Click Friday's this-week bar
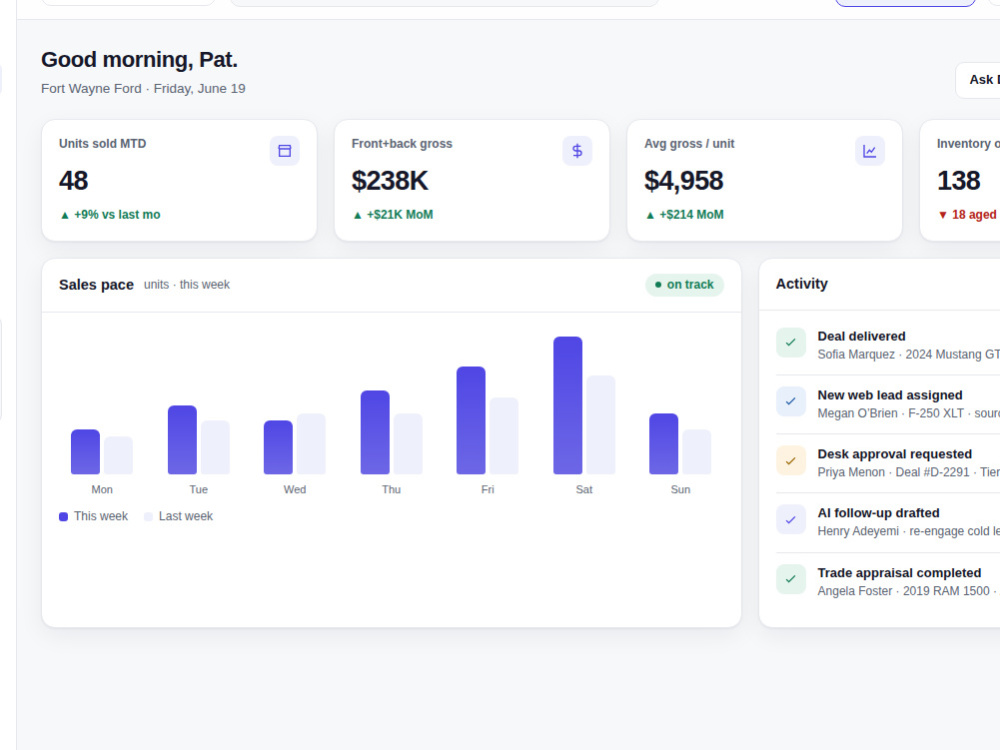1000x750 pixels. point(471,420)
